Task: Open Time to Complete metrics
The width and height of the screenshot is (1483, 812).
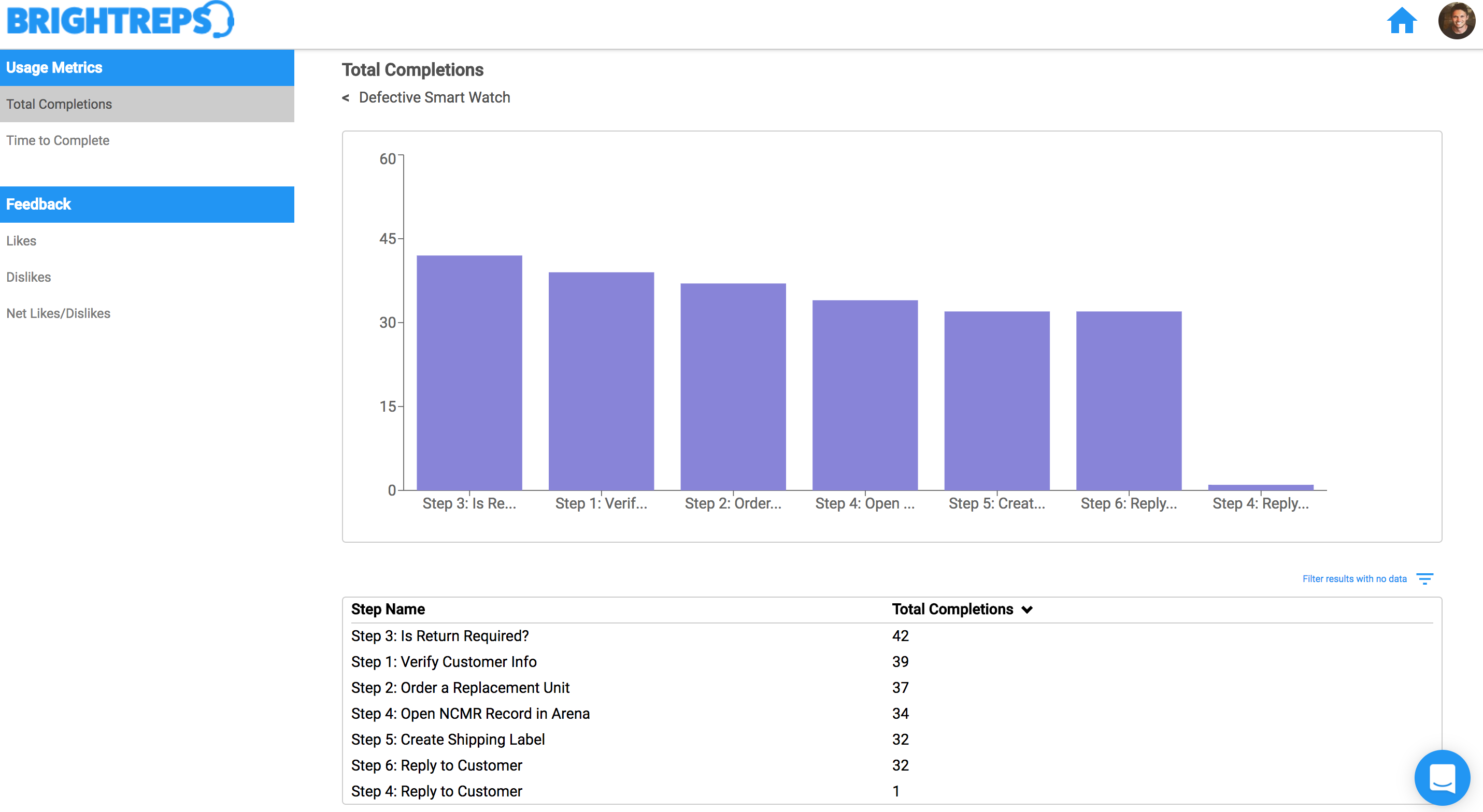Action: pyautogui.click(x=147, y=140)
